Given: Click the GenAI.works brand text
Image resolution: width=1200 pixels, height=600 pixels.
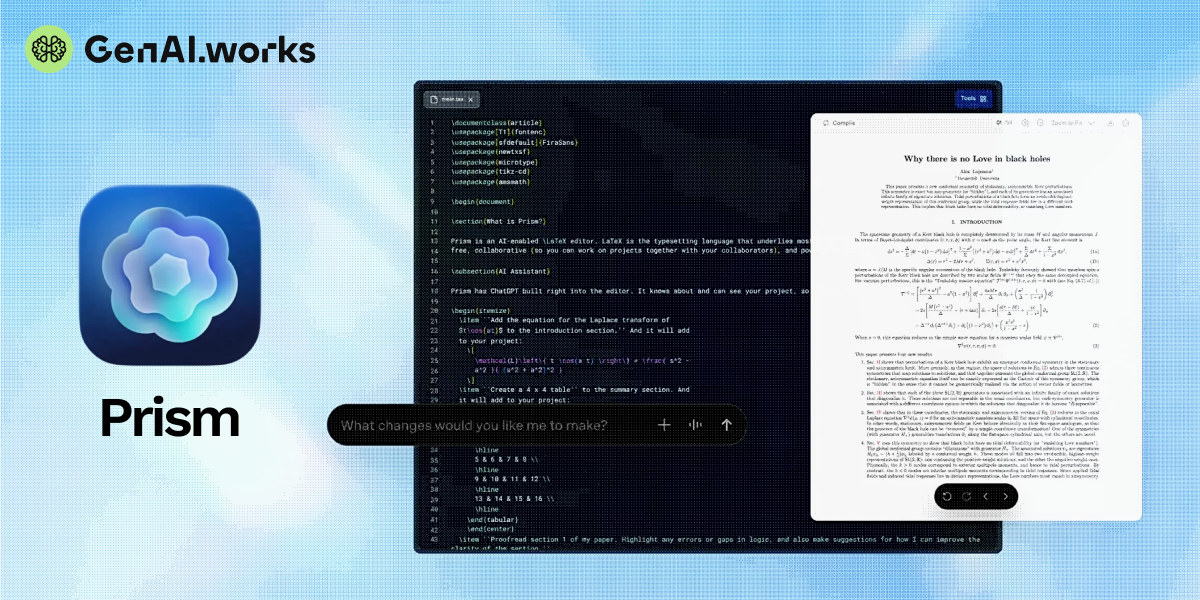Looking at the screenshot, I should tap(200, 50).
